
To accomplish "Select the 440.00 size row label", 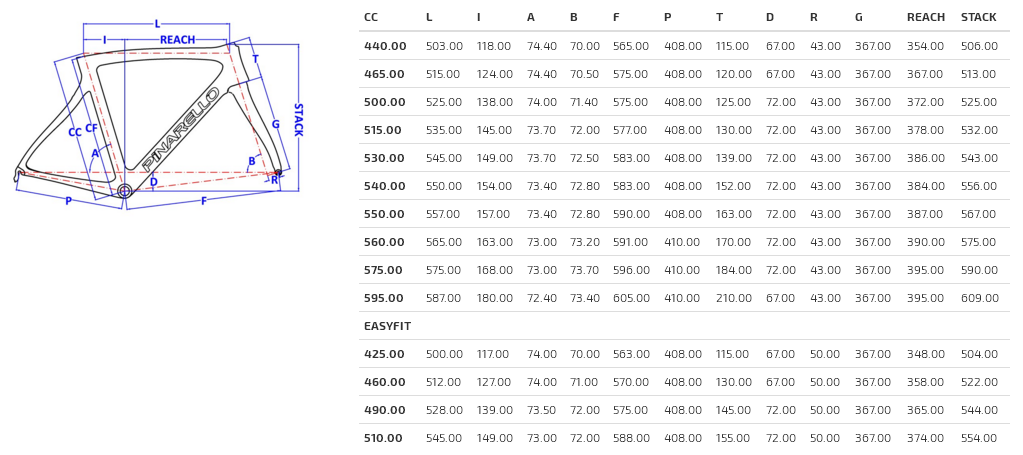I will tap(385, 47).
